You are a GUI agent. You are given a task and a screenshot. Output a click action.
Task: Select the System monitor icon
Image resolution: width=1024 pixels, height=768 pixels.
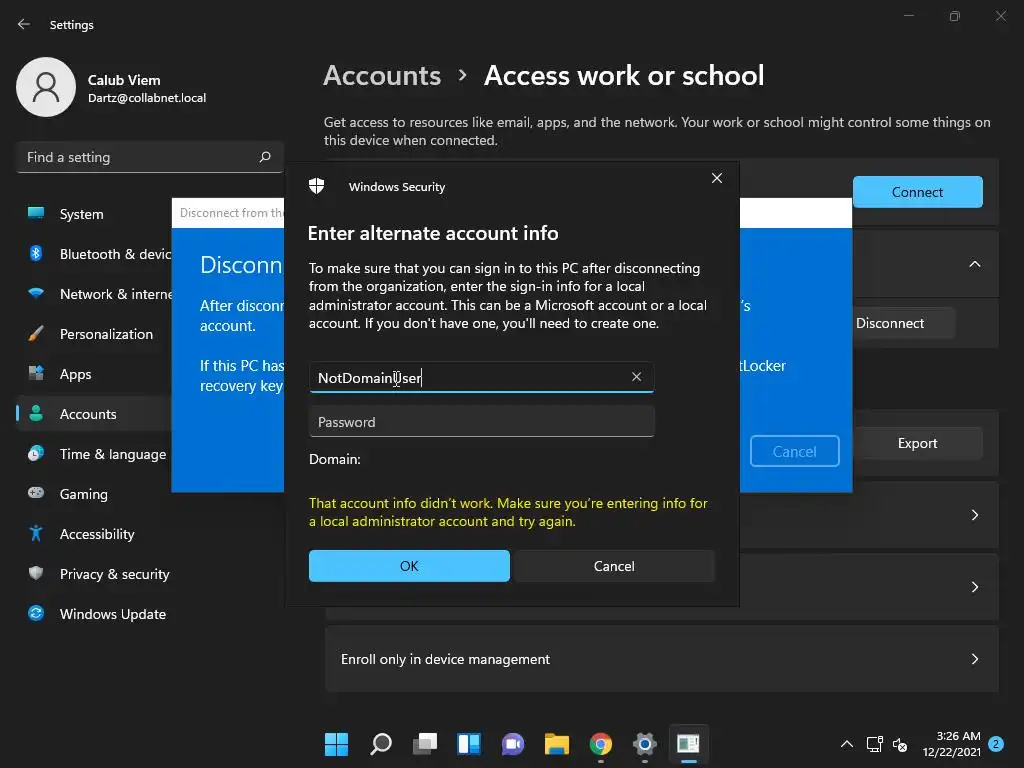coord(36,214)
